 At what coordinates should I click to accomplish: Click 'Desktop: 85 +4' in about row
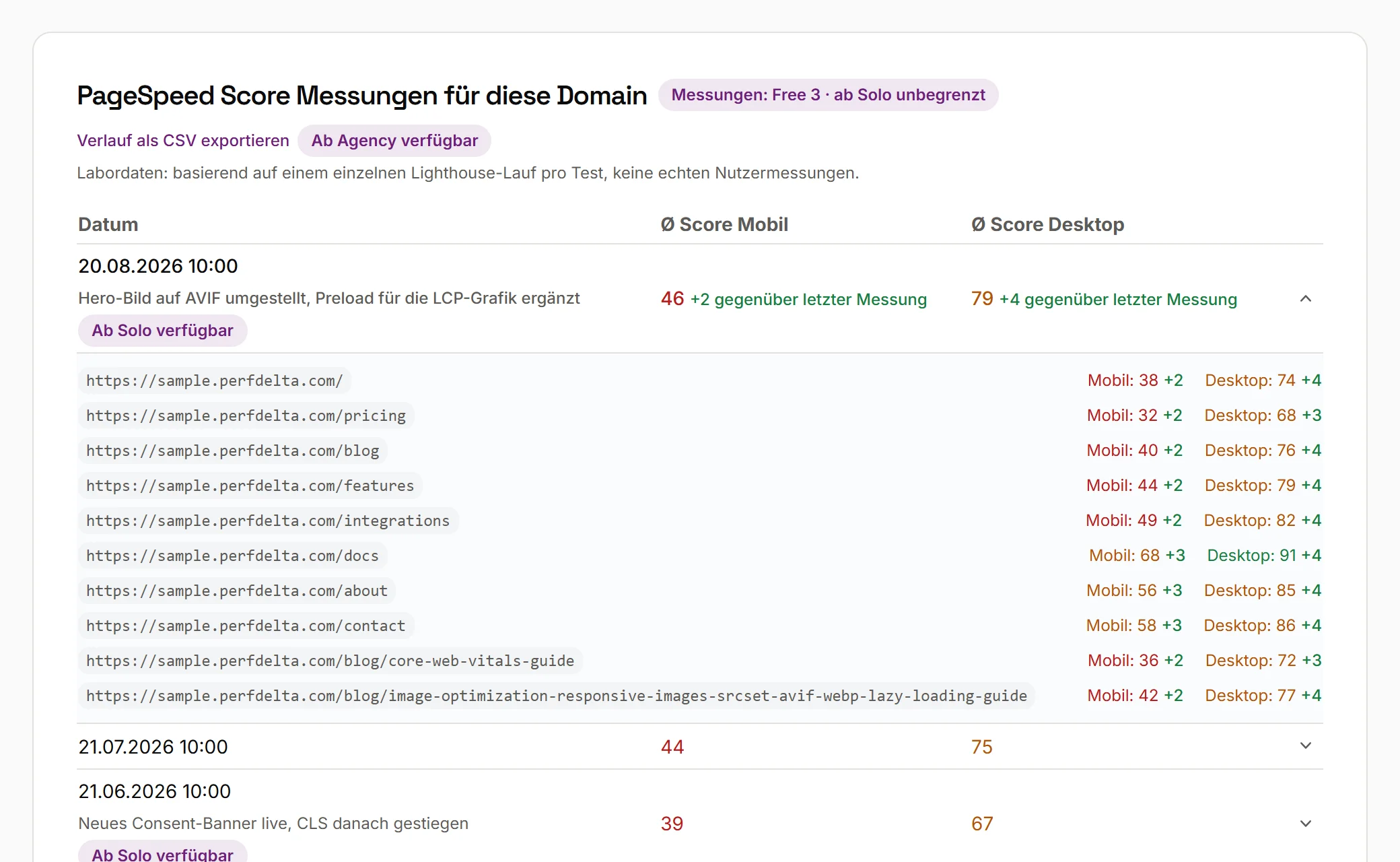1263,591
